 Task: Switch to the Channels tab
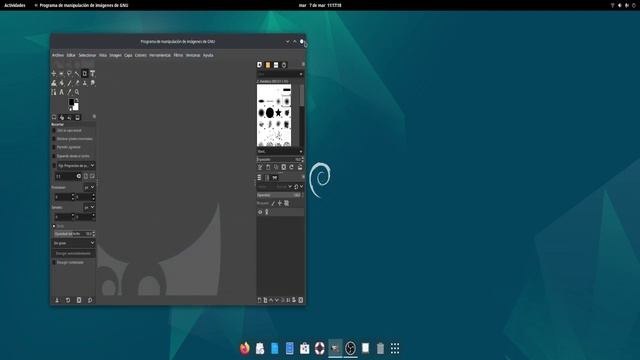(267, 178)
